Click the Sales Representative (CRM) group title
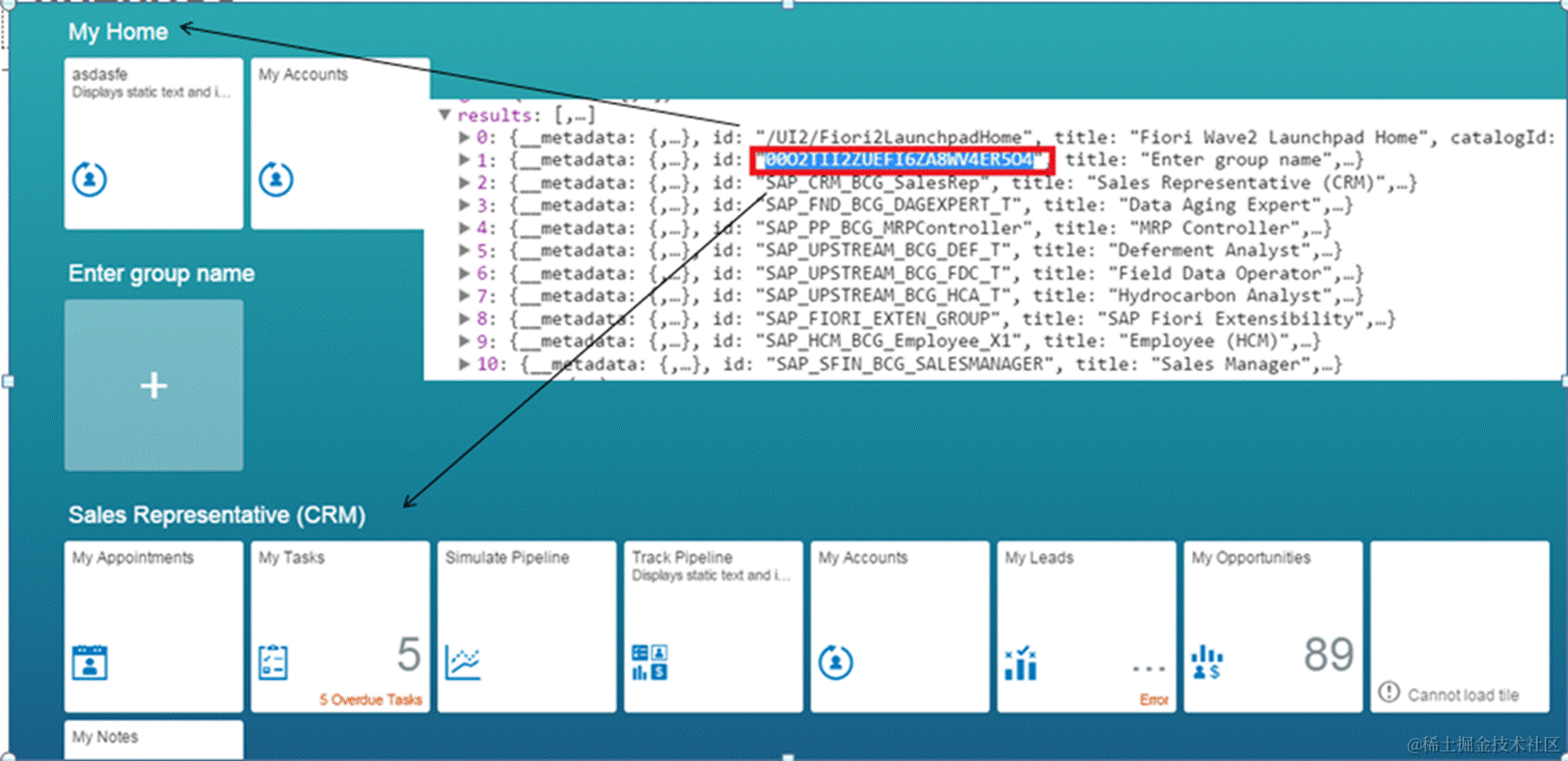This screenshot has height=761, width=1568. pyautogui.click(x=216, y=515)
